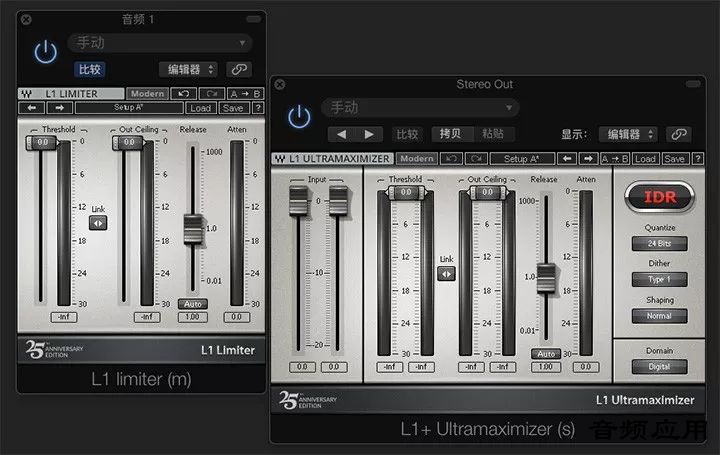Click 比较 compare button in 音频 1 window
Viewport: 720px width, 455px height.
[90, 69]
